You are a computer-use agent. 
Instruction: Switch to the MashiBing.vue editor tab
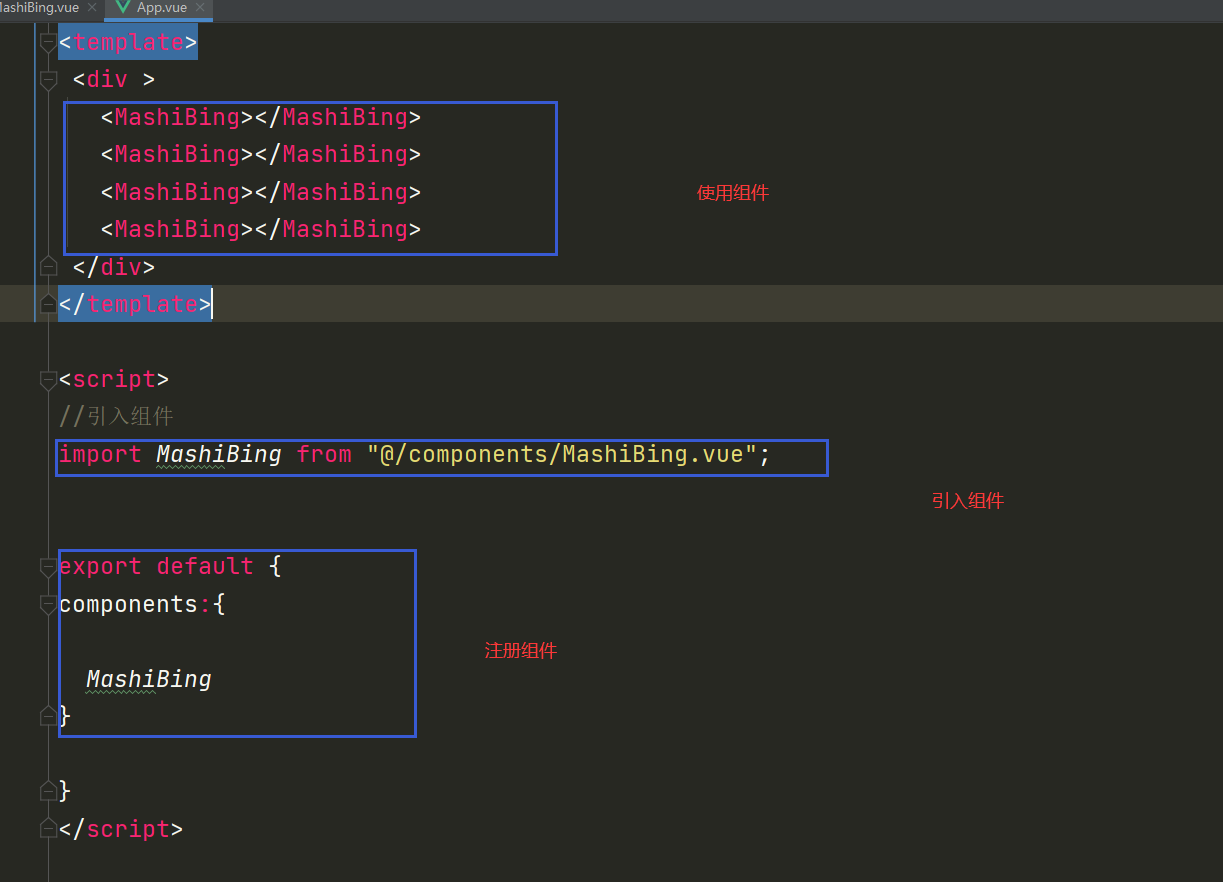pyautogui.click(x=40, y=7)
